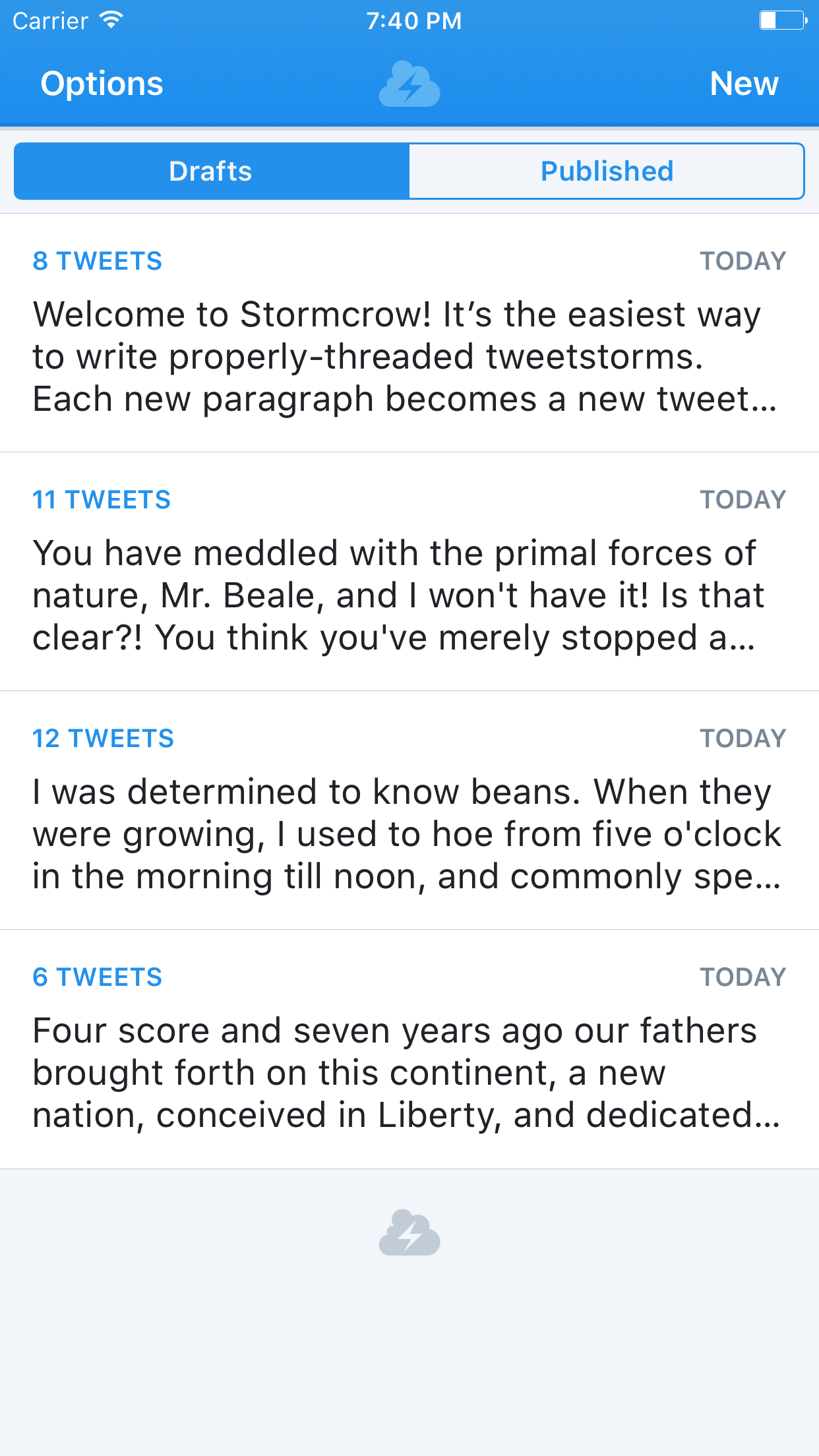This screenshot has height=1456, width=819.
Task: Create a New tweetstorm
Action: (744, 84)
